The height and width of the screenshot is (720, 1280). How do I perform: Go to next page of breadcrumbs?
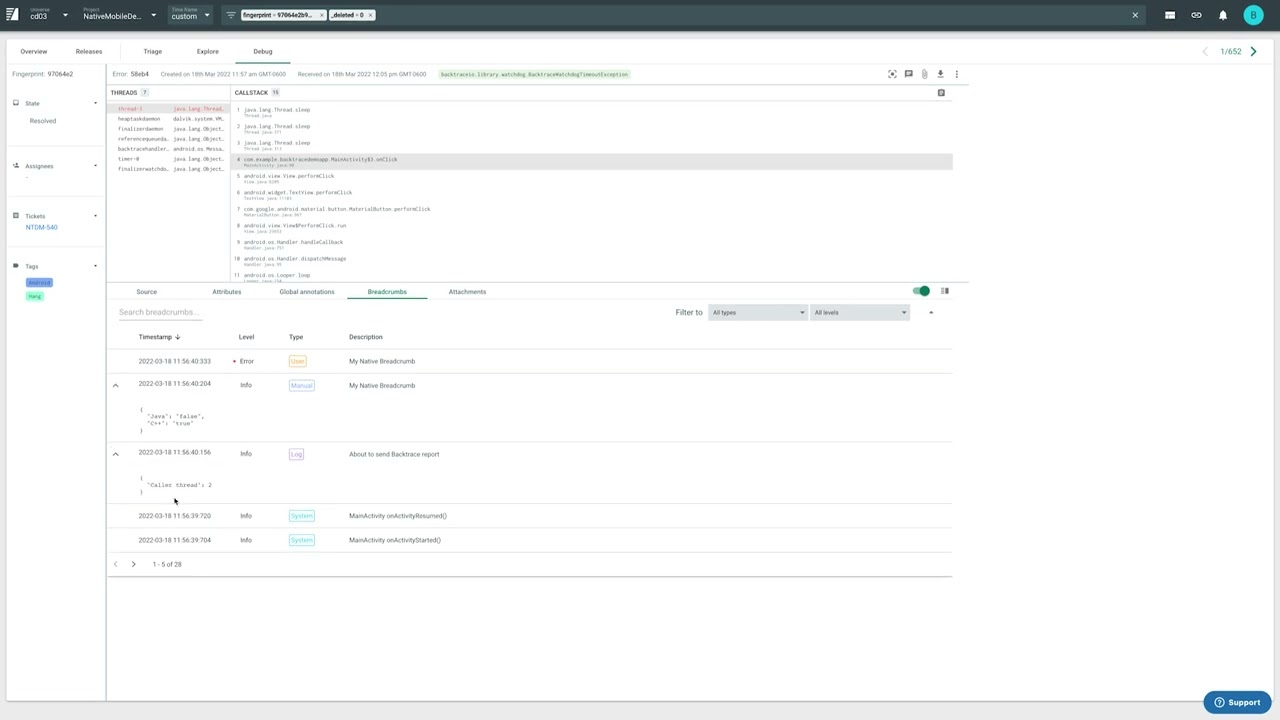[133, 564]
